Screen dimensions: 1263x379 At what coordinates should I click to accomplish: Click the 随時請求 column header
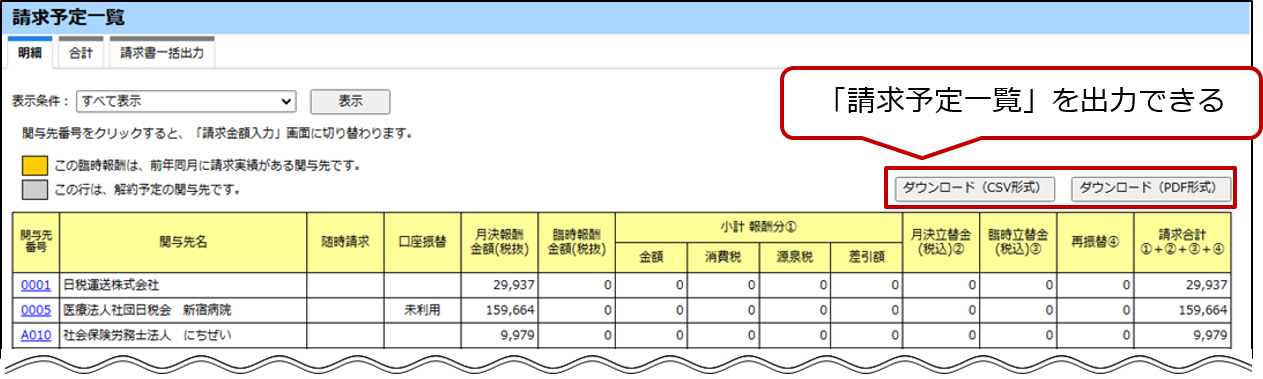[346, 242]
